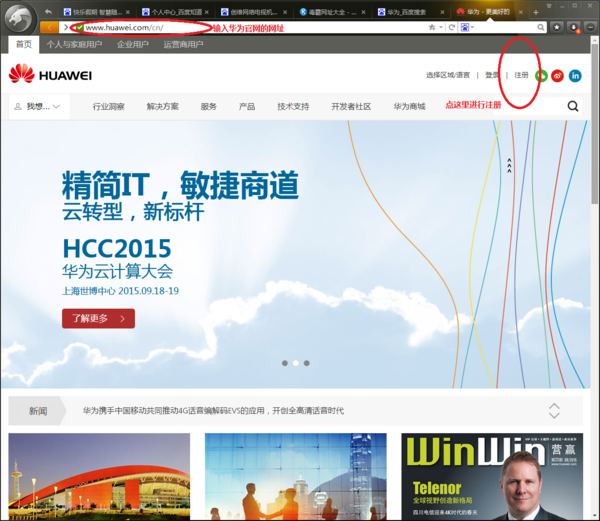
Task: Click the site search magnifier icon
Action: click(x=573, y=106)
